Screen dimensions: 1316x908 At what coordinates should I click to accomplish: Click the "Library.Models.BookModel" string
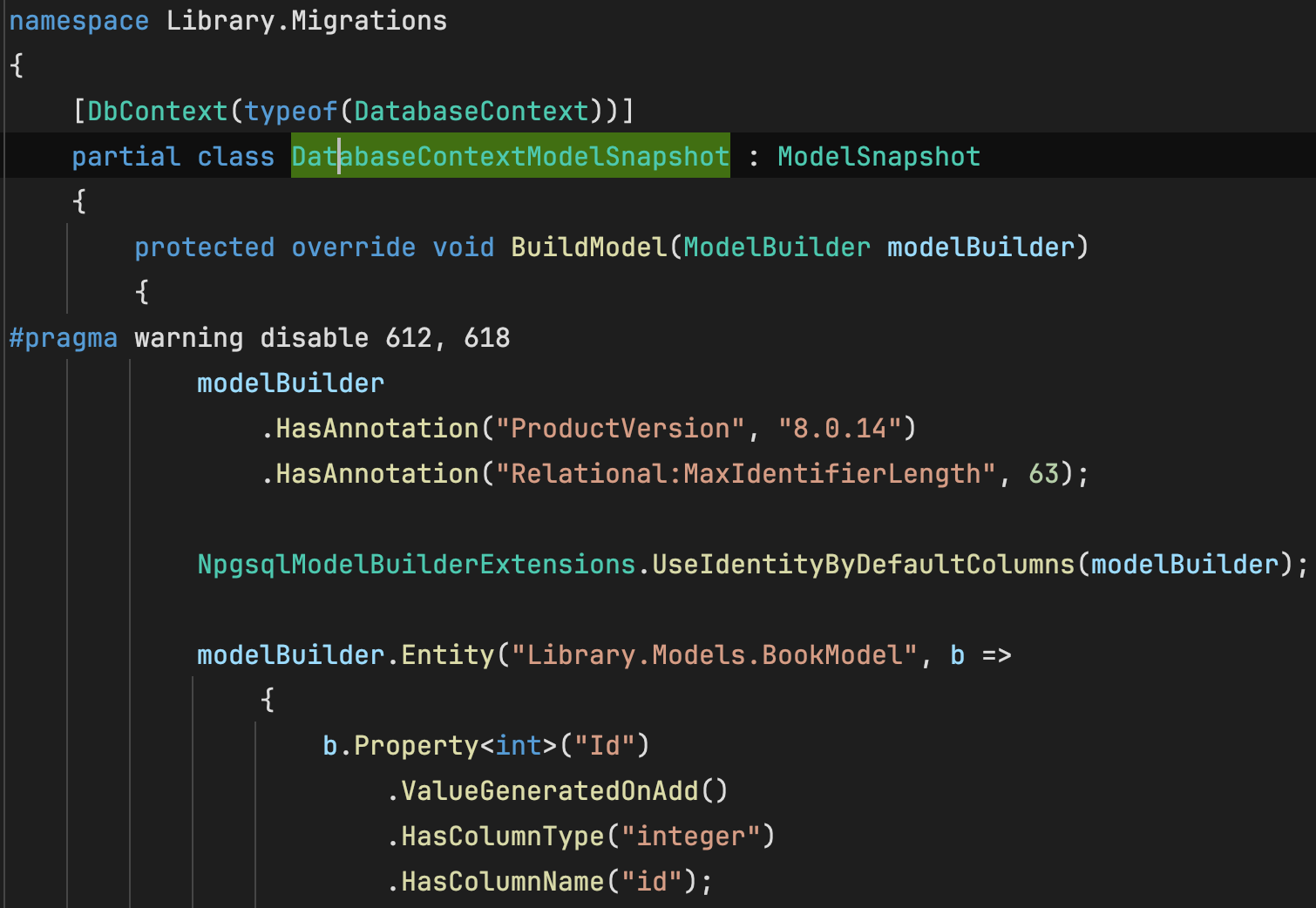click(x=714, y=655)
